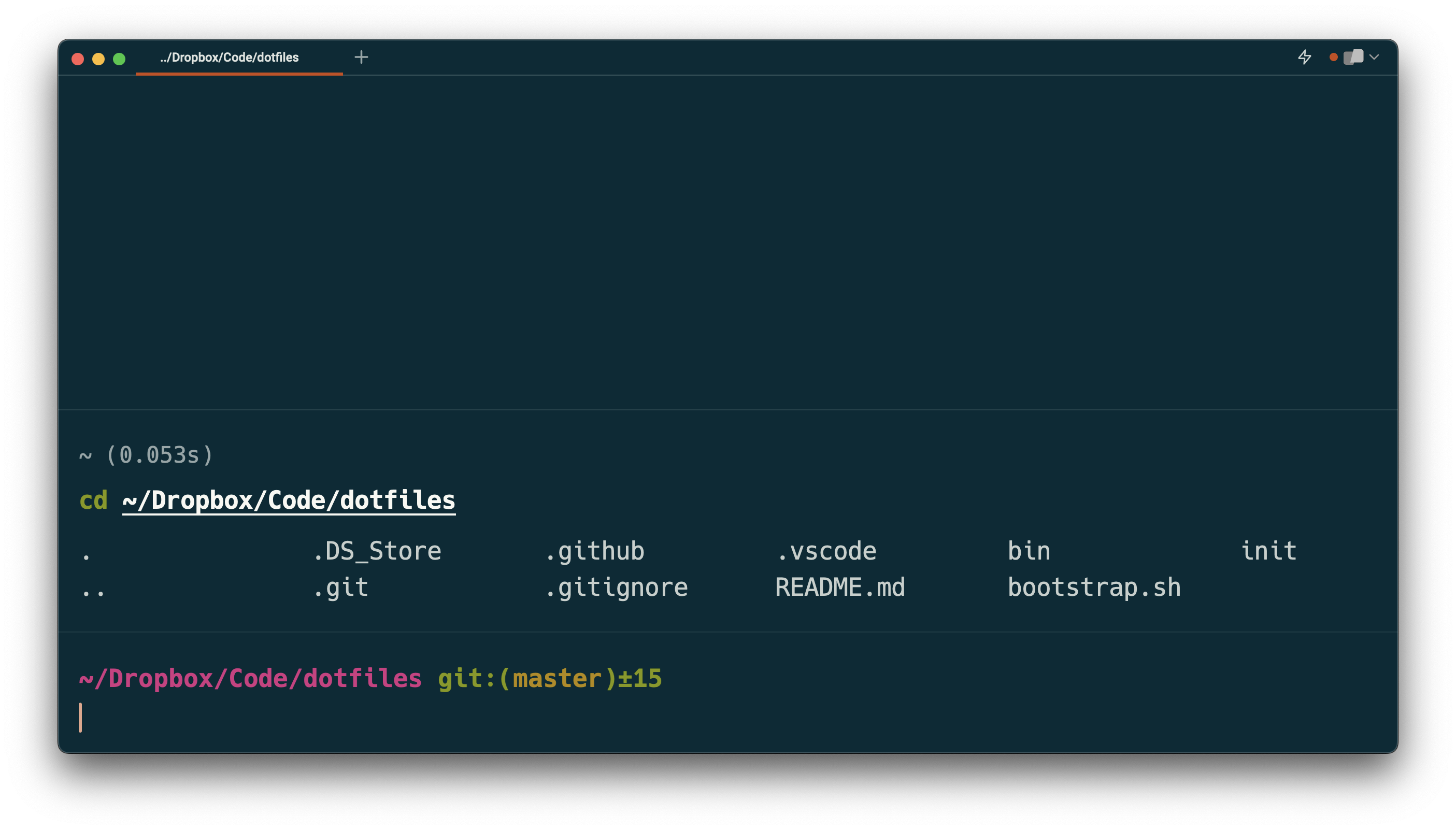Viewport: 1456px width, 830px height.
Task: Click README.md in the output
Action: click(840, 588)
